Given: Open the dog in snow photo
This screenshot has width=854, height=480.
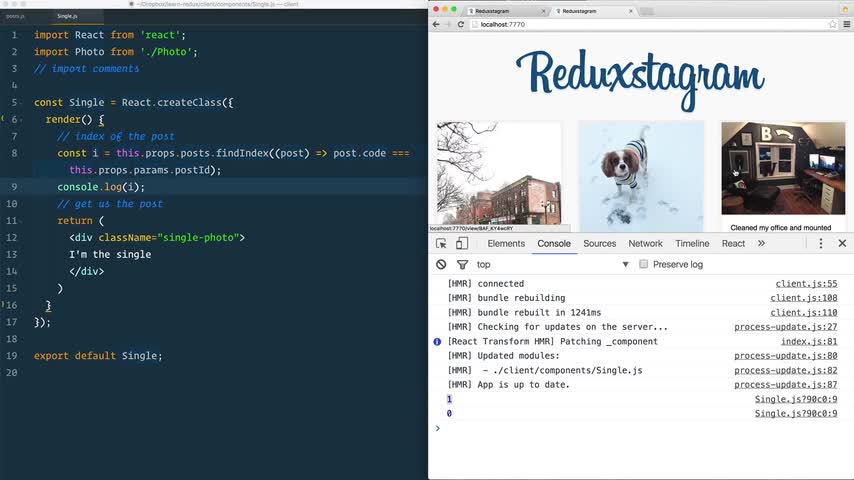Looking at the screenshot, I should pos(641,176).
